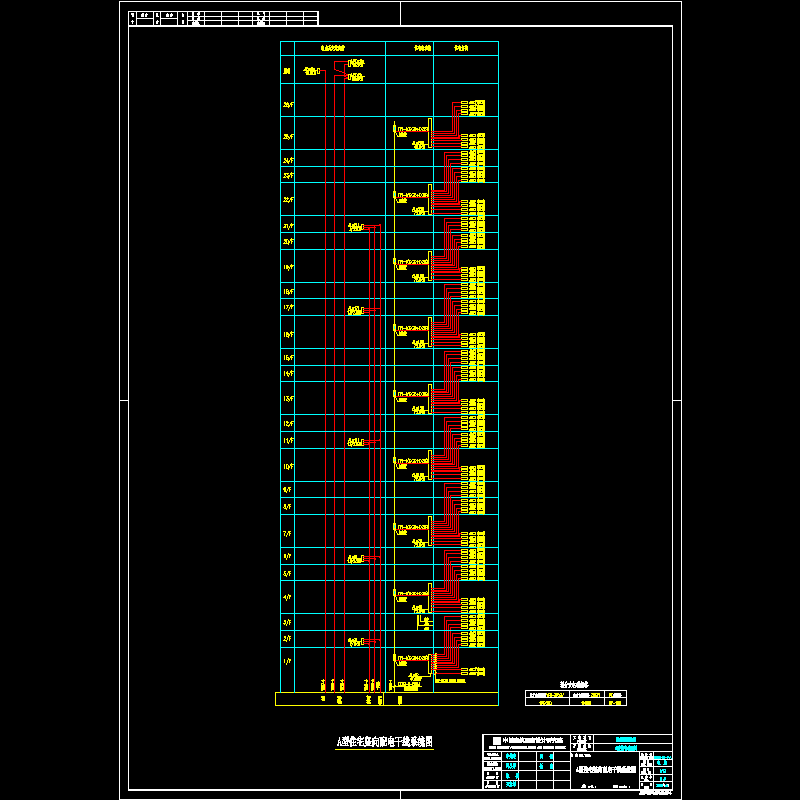800x800 pixels.
Task: Click the drawing name cell in title block
Action: click(x=606, y=771)
